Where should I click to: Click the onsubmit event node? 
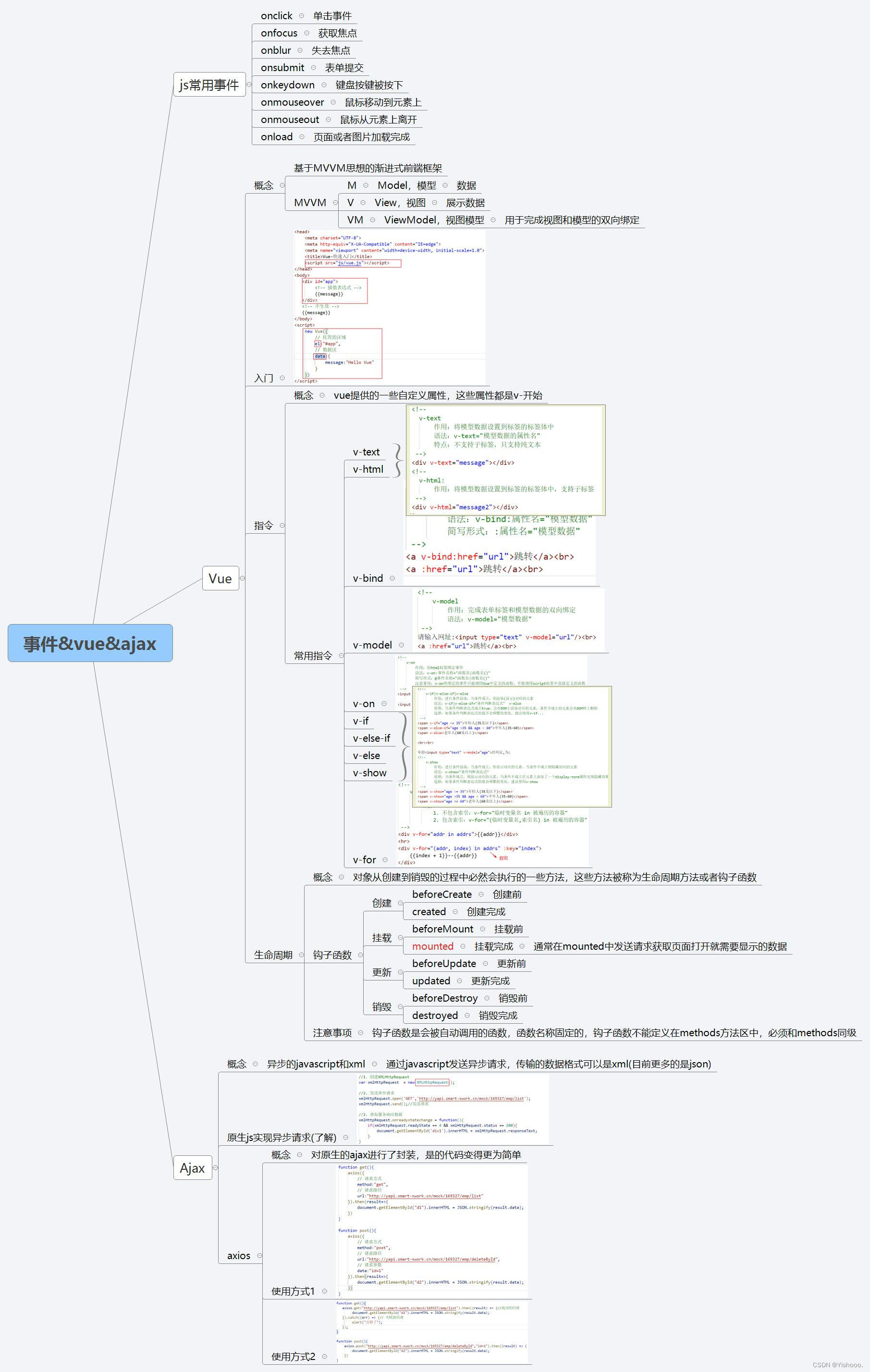pos(282,67)
